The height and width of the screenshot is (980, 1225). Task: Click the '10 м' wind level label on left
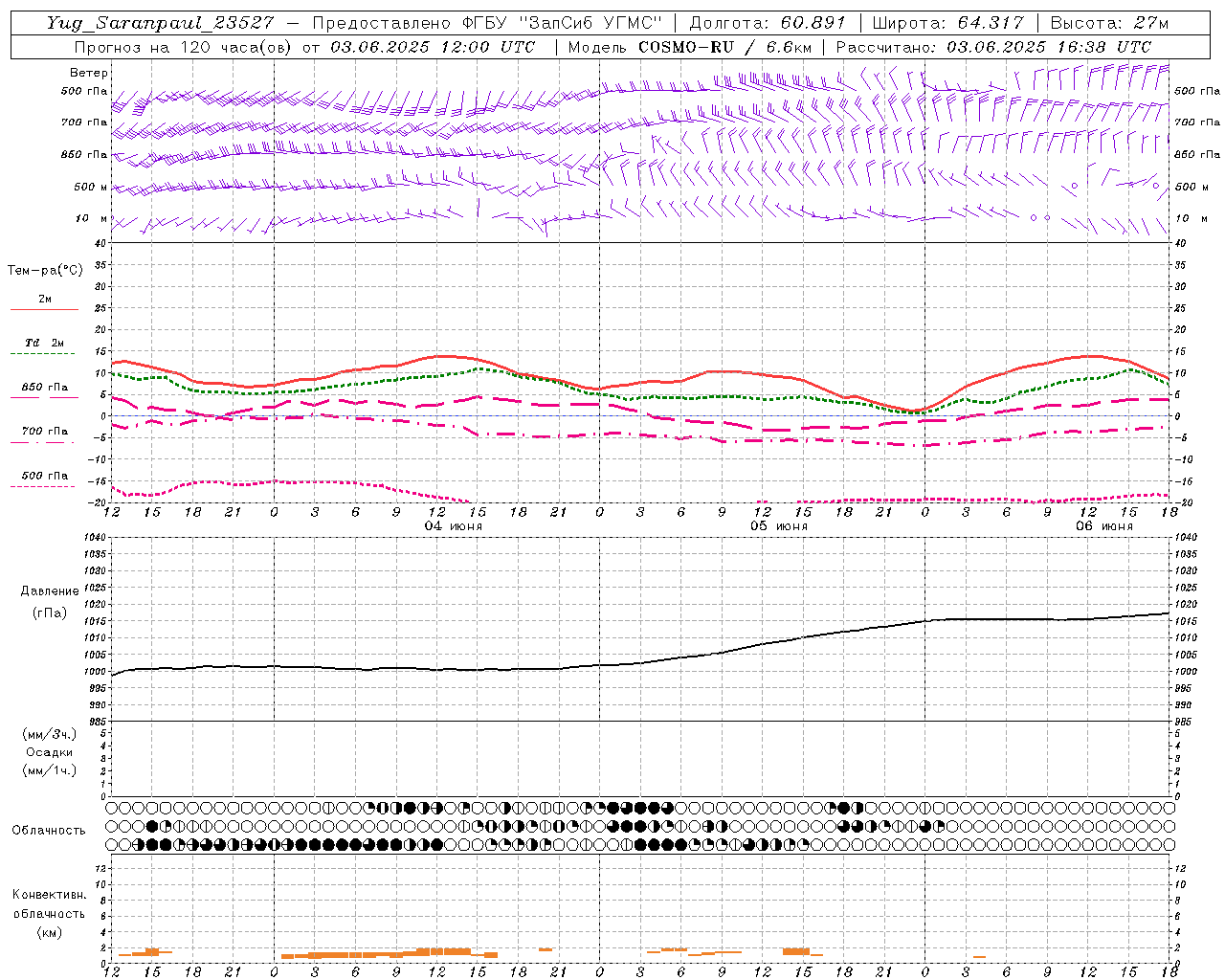[x=92, y=218]
